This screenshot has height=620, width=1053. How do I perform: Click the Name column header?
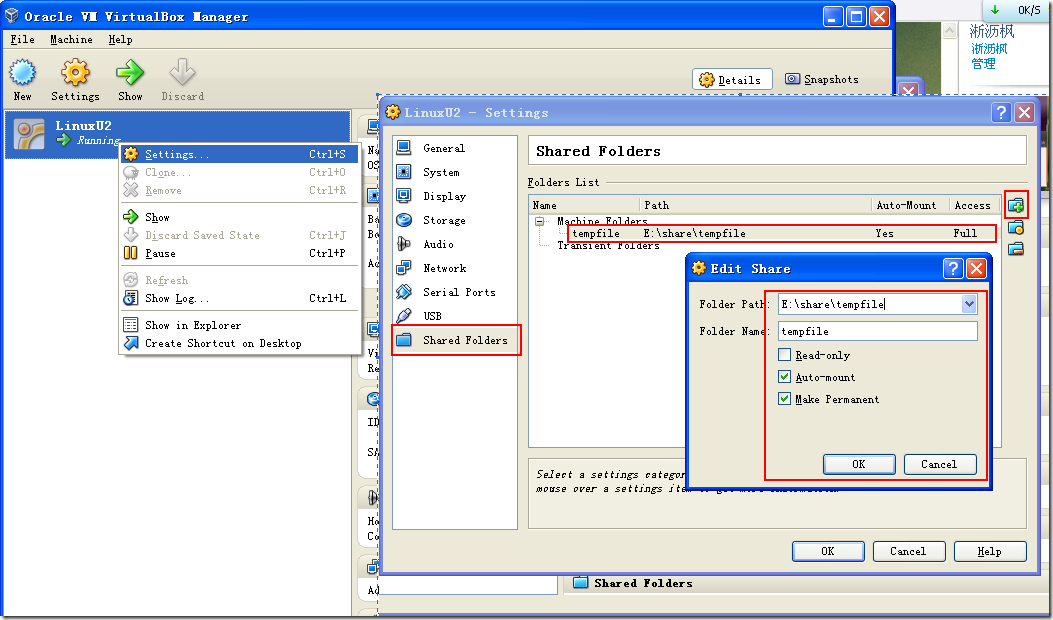pos(584,206)
